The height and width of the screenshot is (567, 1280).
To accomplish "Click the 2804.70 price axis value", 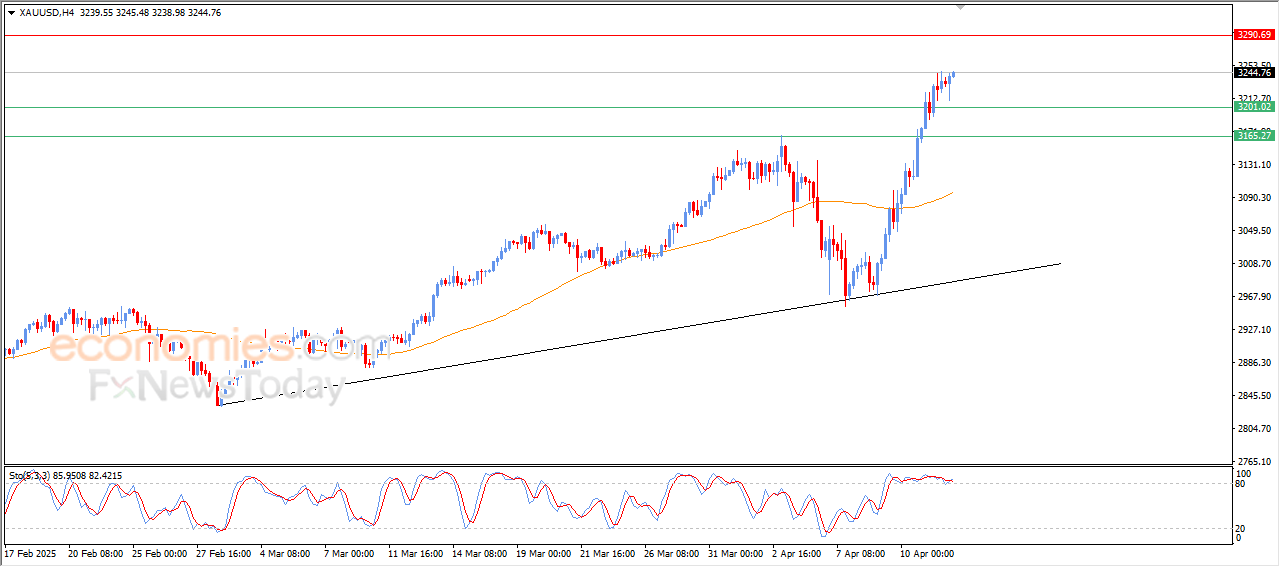I will (x=1254, y=429).
